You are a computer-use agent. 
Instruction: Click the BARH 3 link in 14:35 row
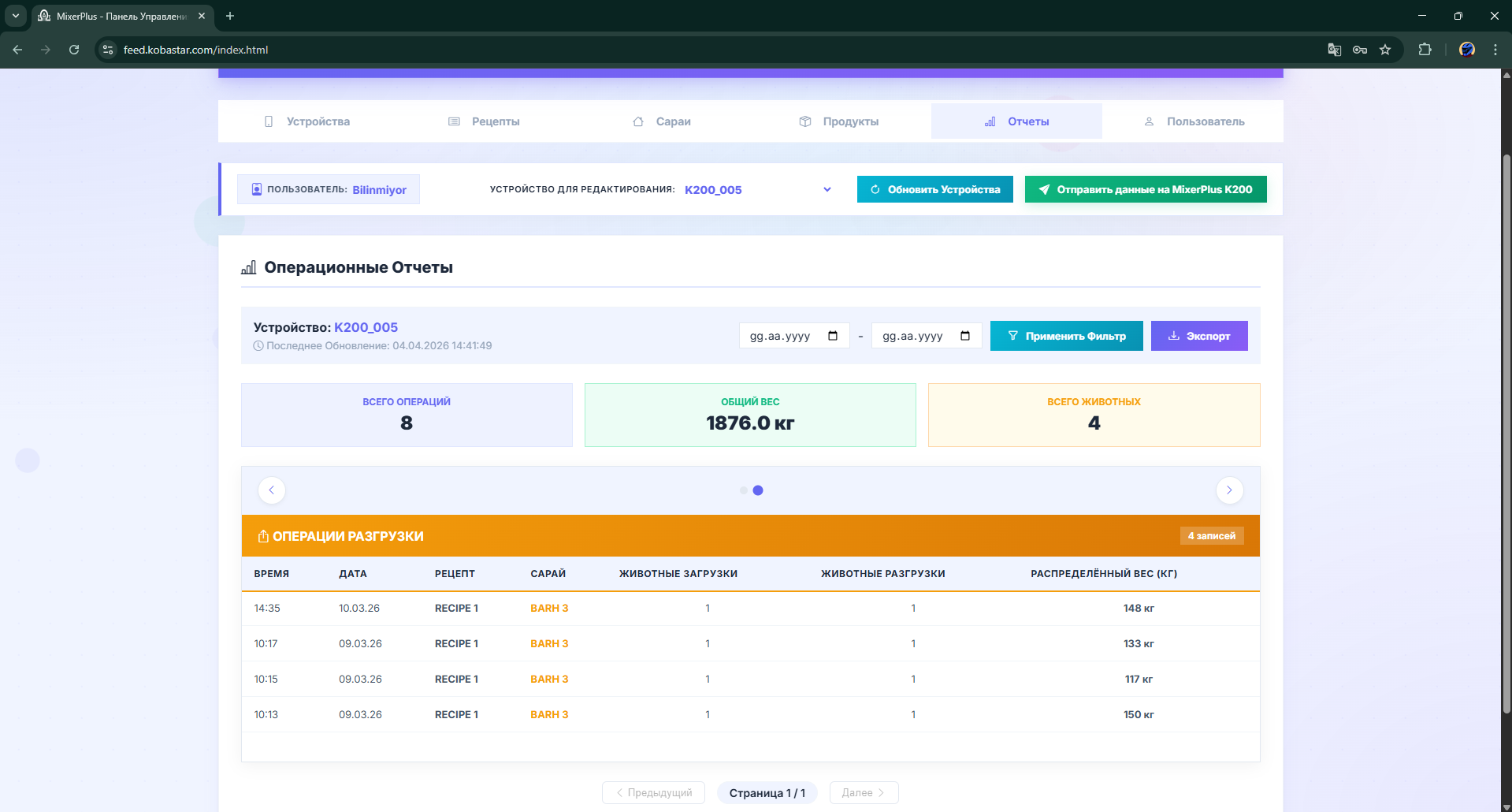pyautogui.click(x=549, y=609)
